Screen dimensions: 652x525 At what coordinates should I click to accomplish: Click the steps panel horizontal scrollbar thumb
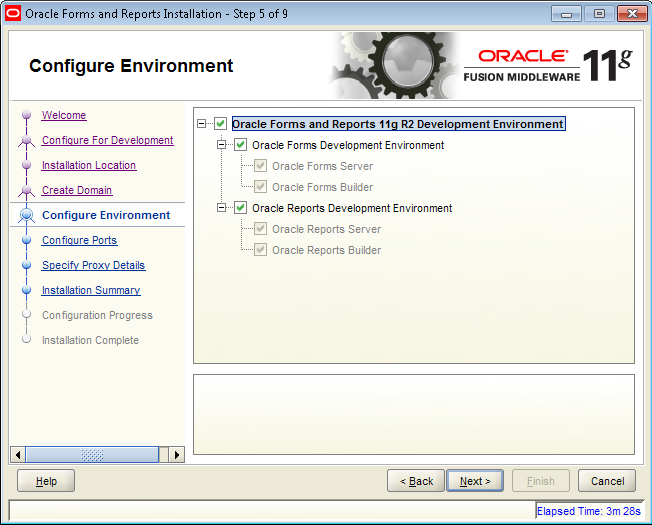(x=92, y=455)
